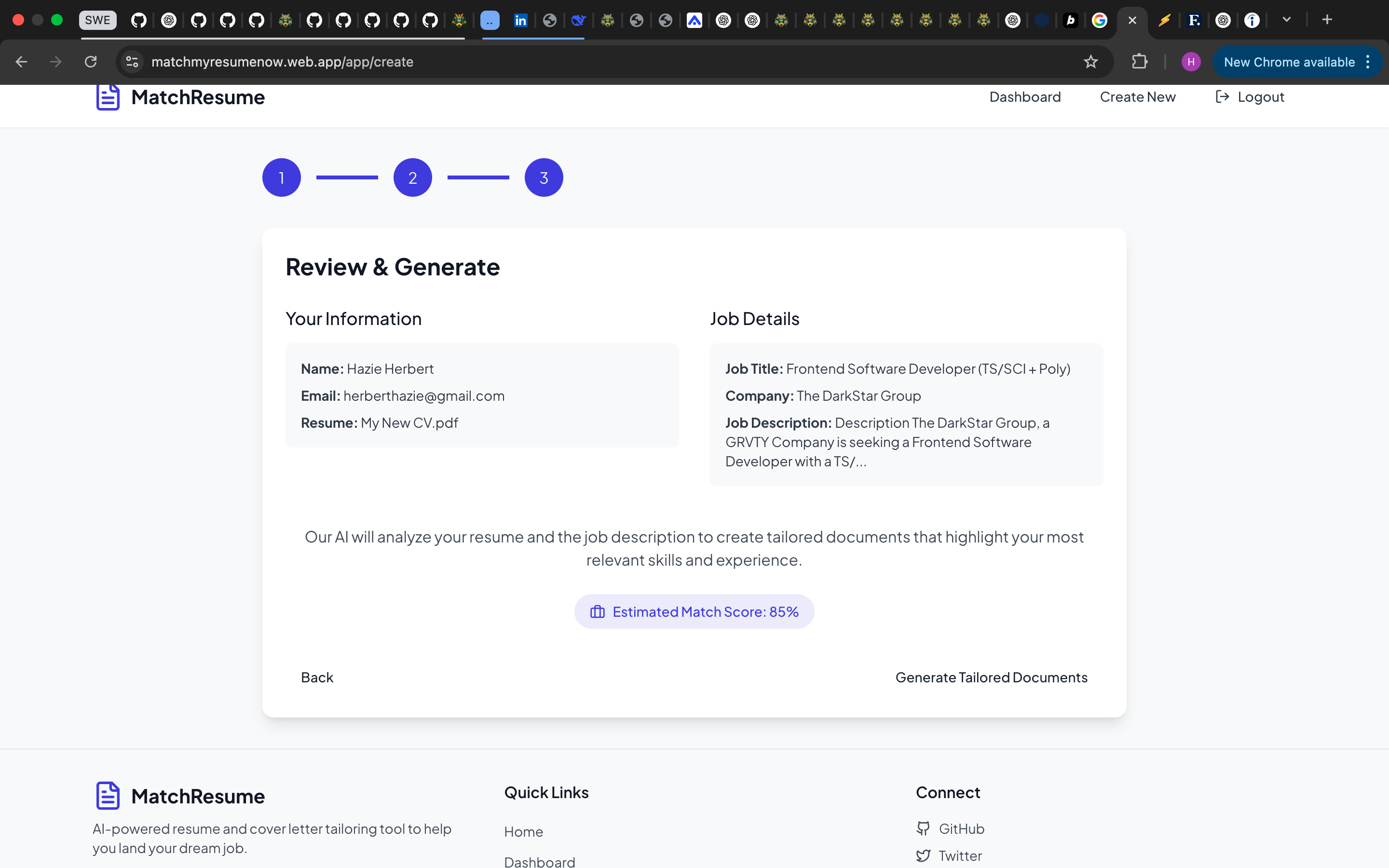Click Generate Tailored Documents
This screenshot has height=868, width=1389.
[x=991, y=678]
